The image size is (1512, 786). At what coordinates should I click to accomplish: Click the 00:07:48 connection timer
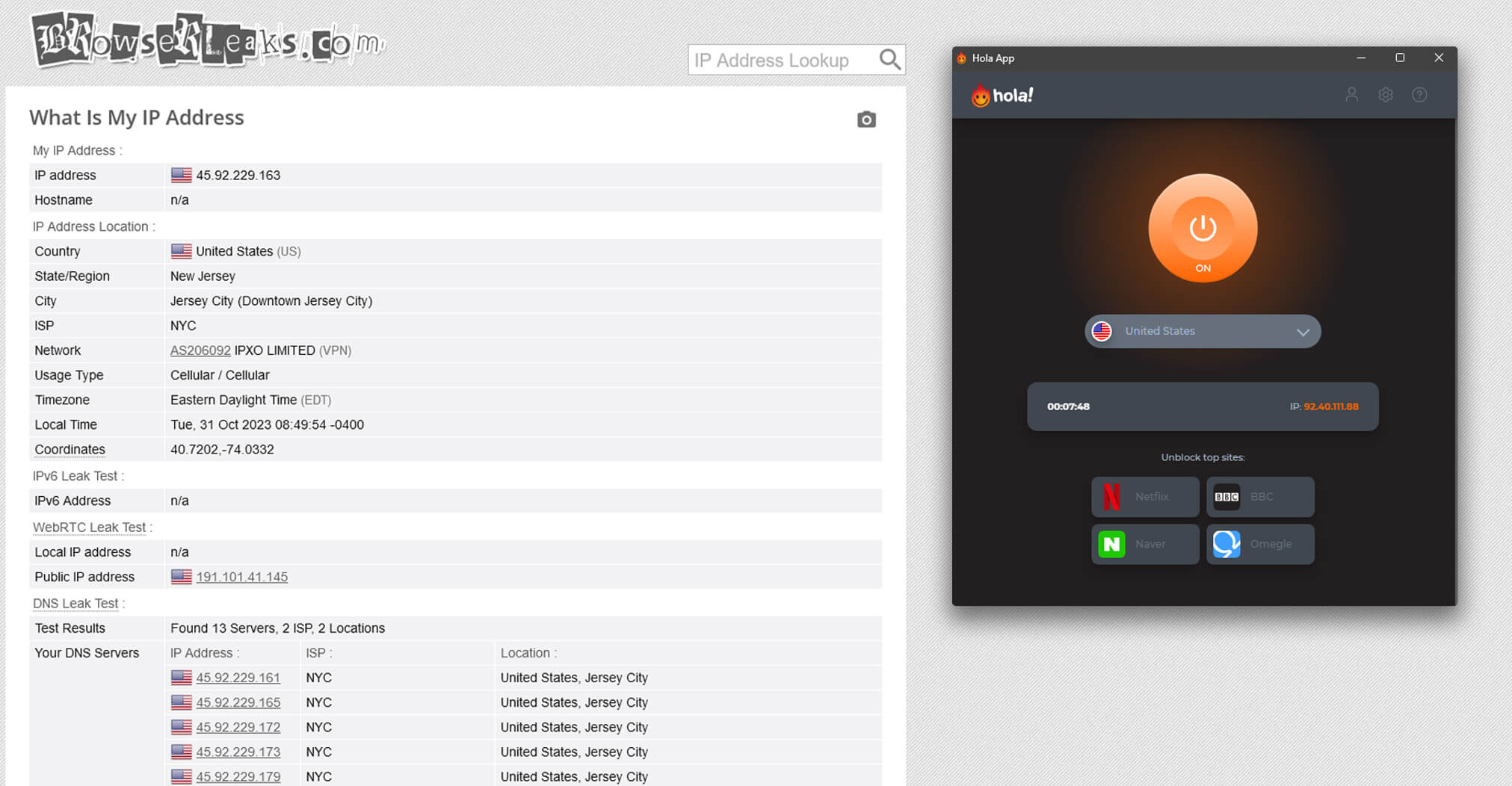click(1068, 406)
